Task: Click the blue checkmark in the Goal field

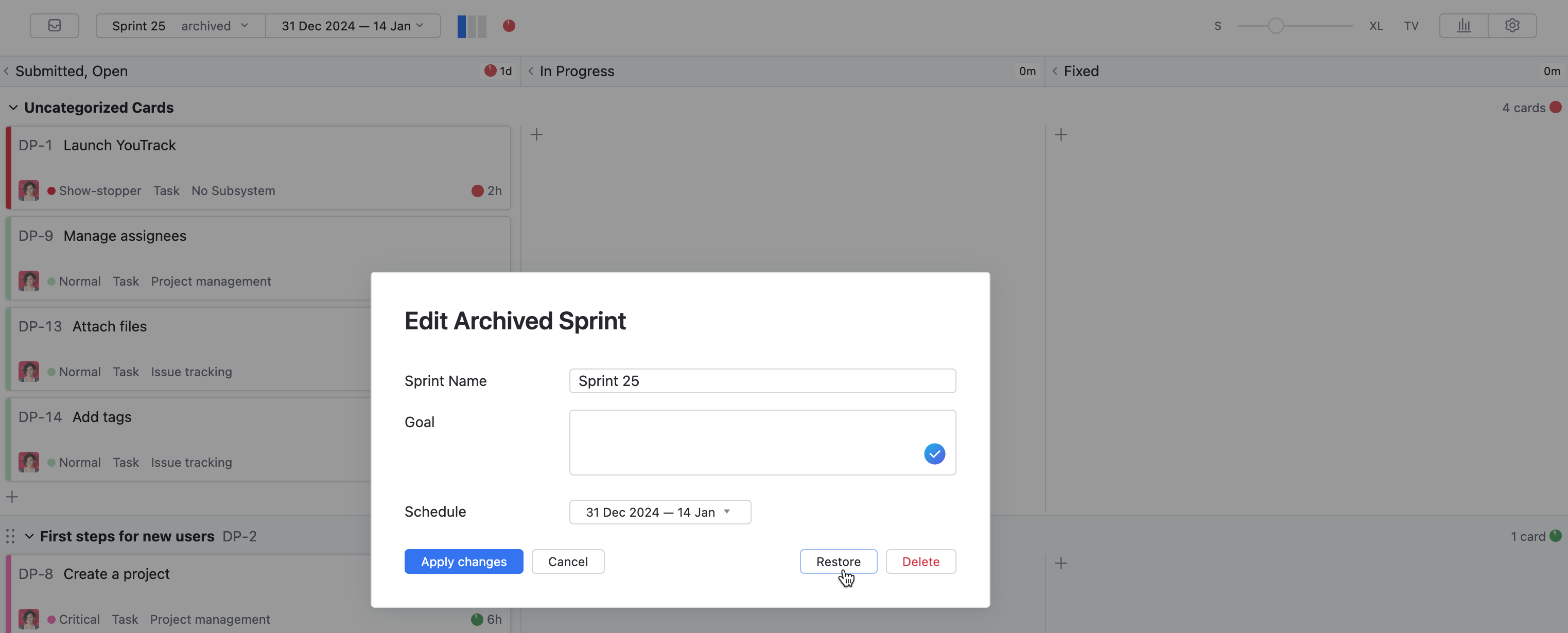Action: [x=934, y=453]
